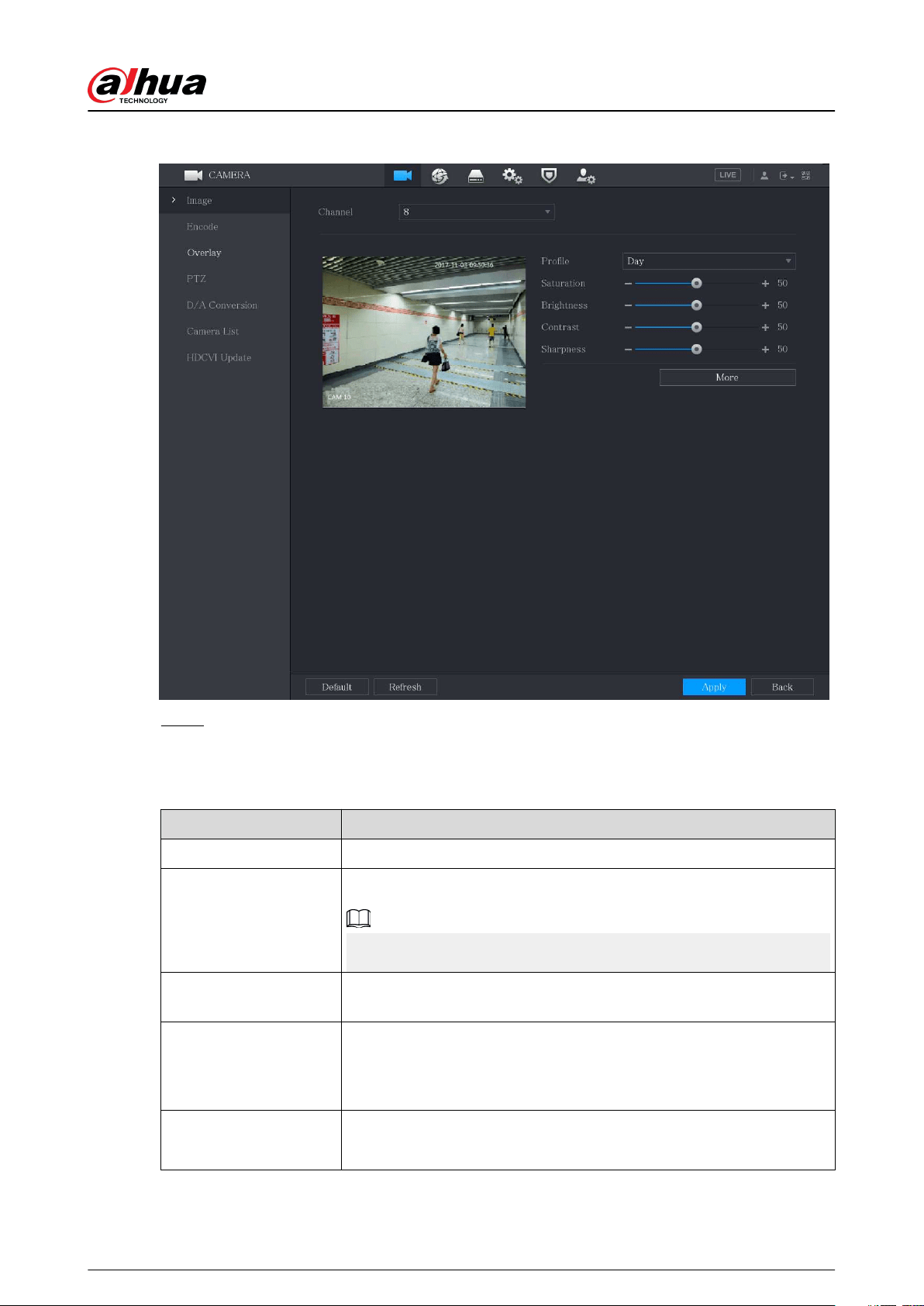
Task: Open the Account user-settings icon
Action: point(585,176)
